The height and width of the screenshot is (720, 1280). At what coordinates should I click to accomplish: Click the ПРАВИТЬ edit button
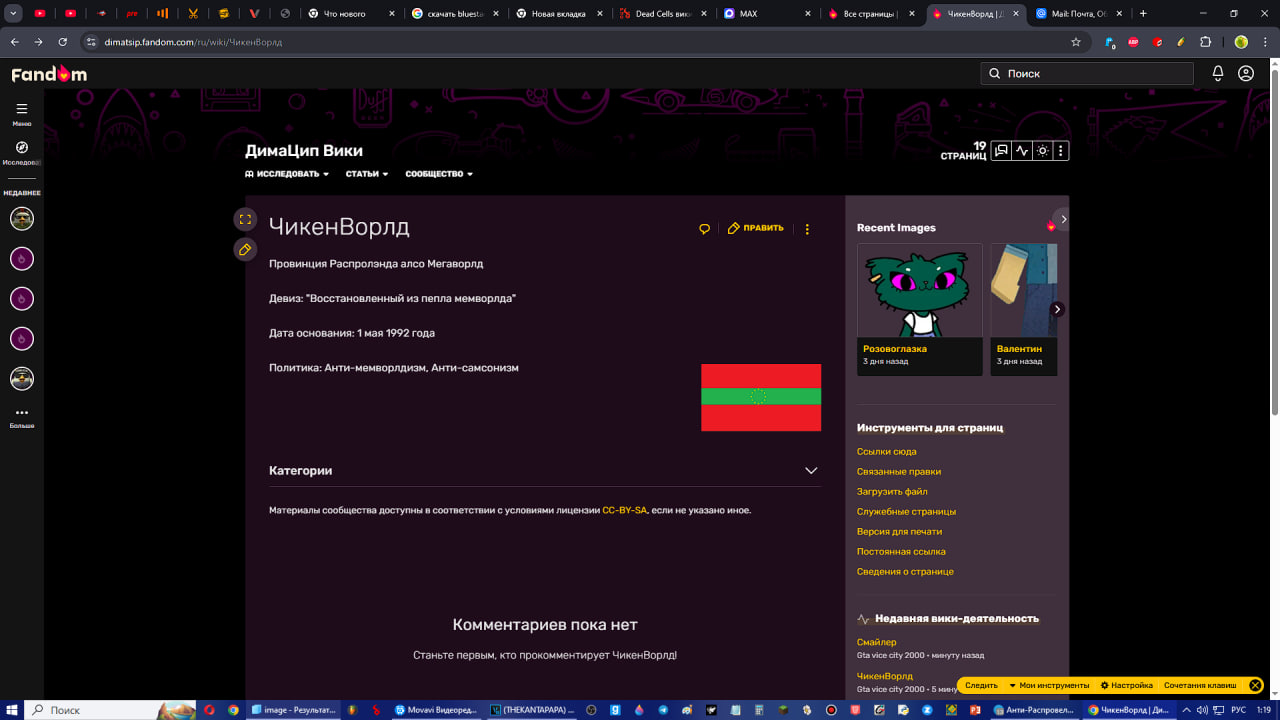(756, 228)
